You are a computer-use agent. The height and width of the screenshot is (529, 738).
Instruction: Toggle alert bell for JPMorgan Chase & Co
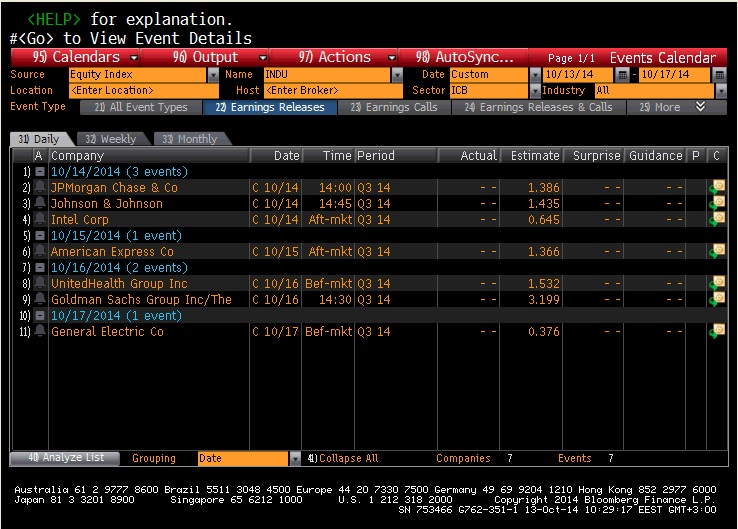pos(40,187)
